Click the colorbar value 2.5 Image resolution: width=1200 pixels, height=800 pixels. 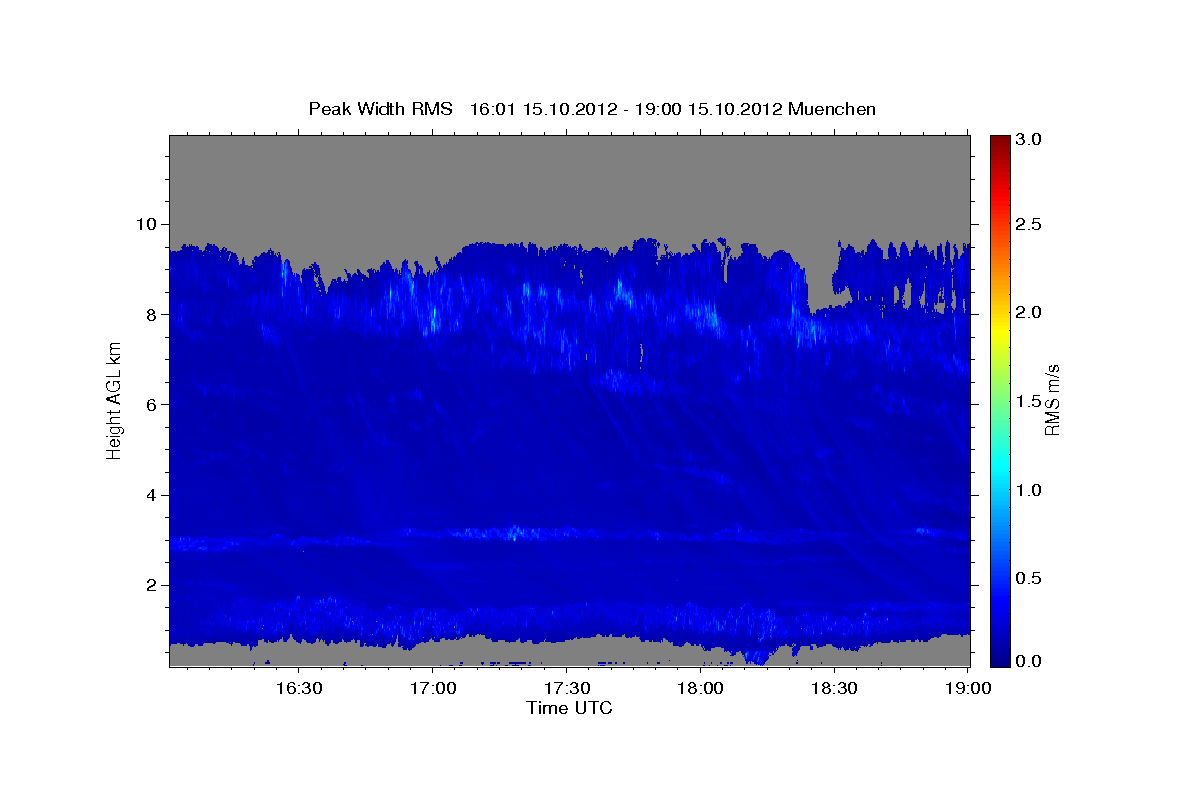[1030, 225]
